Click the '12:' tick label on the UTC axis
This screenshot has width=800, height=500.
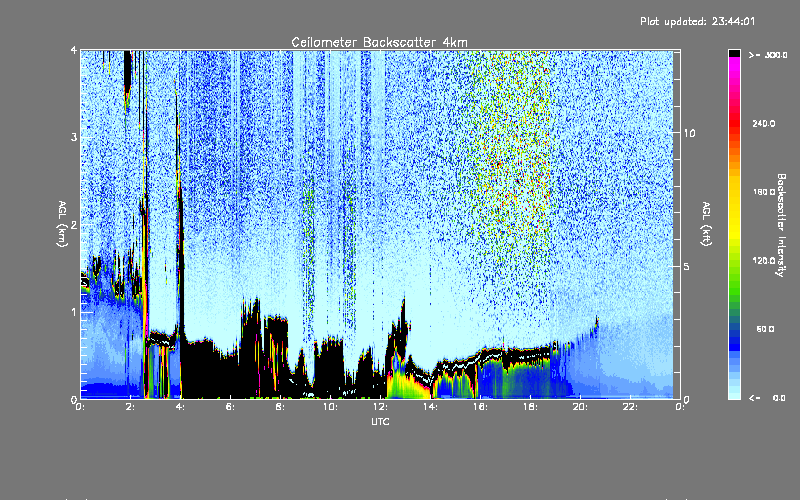(x=380, y=407)
